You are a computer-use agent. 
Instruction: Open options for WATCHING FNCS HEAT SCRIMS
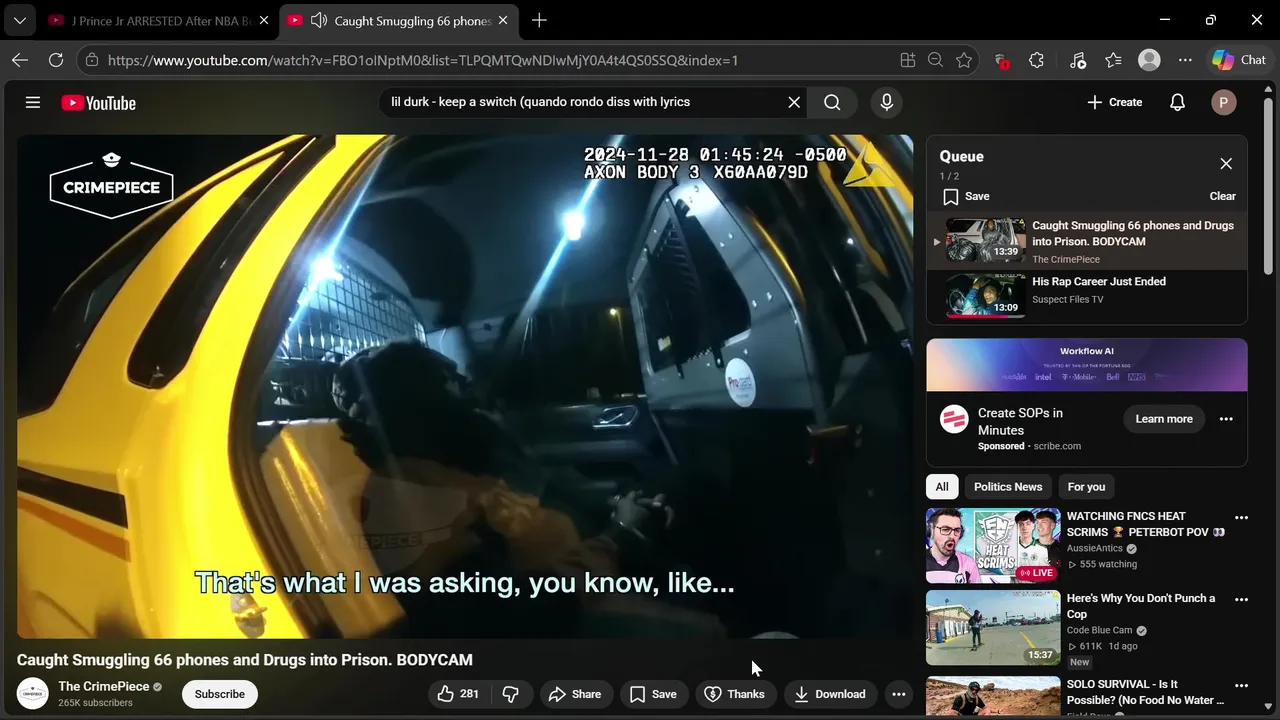click(1241, 518)
